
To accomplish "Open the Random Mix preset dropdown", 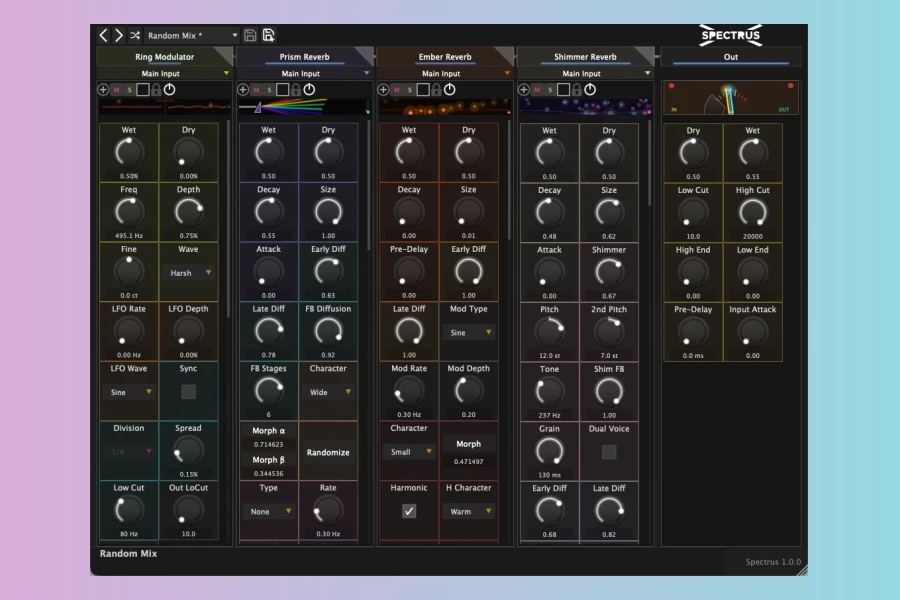I will [193, 35].
